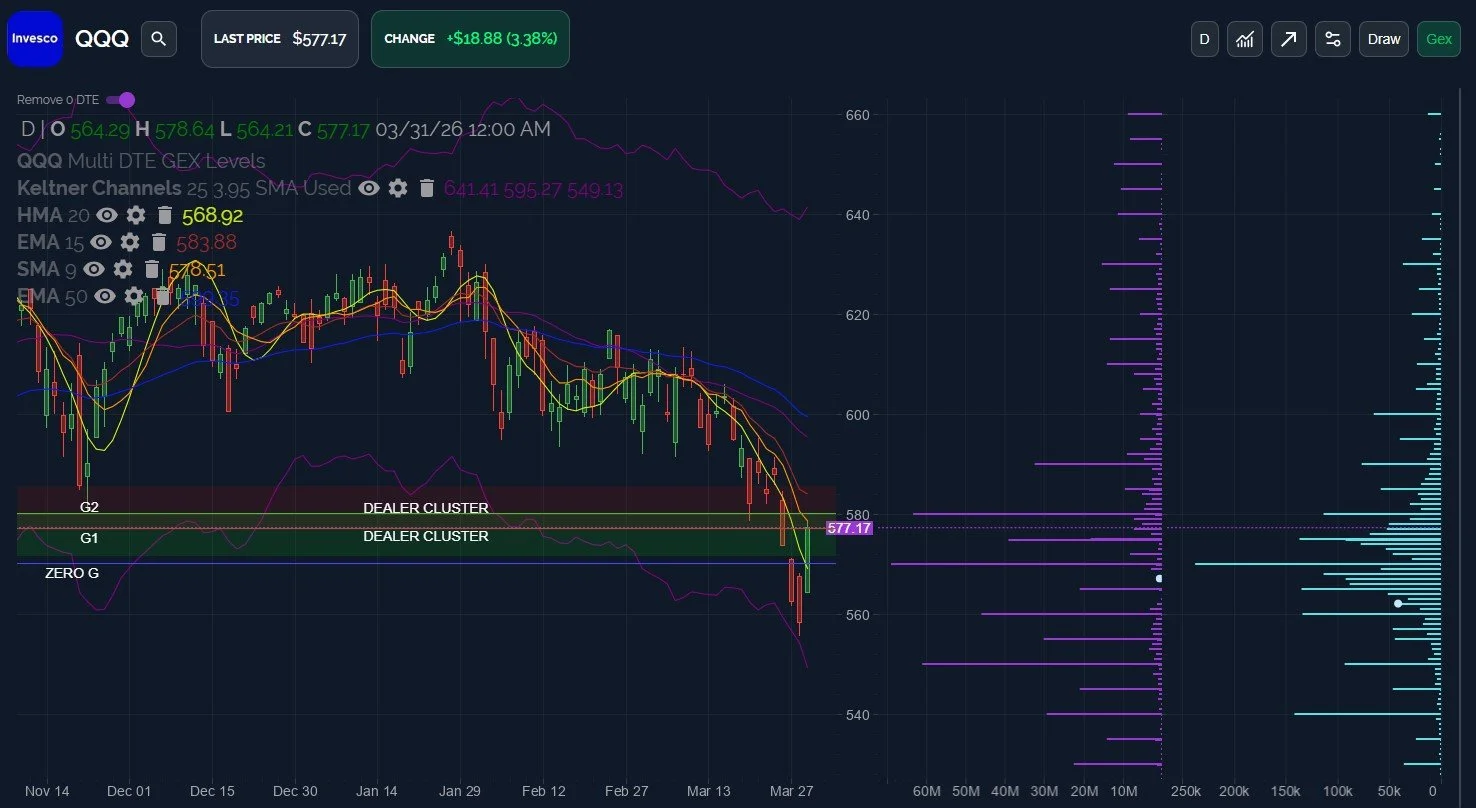This screenshot has height=808, width=1476.
Task: Click the QQQ Multi DTE GEX Levels label
Action: point(141,161)
